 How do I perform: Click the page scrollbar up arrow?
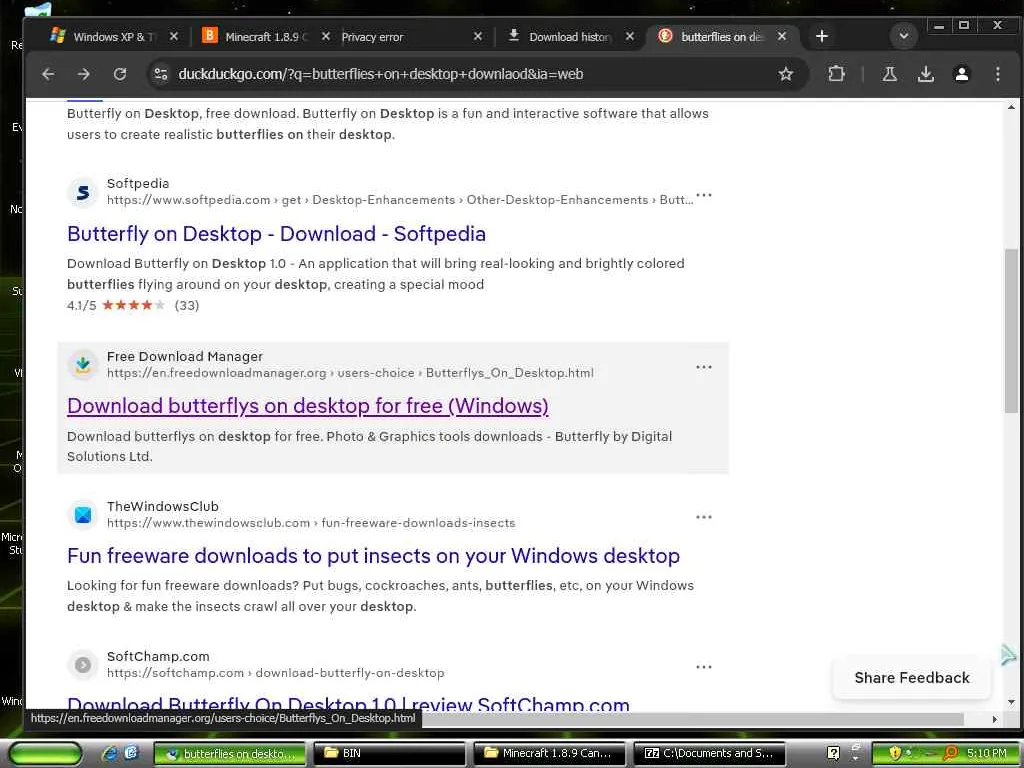1011,107
